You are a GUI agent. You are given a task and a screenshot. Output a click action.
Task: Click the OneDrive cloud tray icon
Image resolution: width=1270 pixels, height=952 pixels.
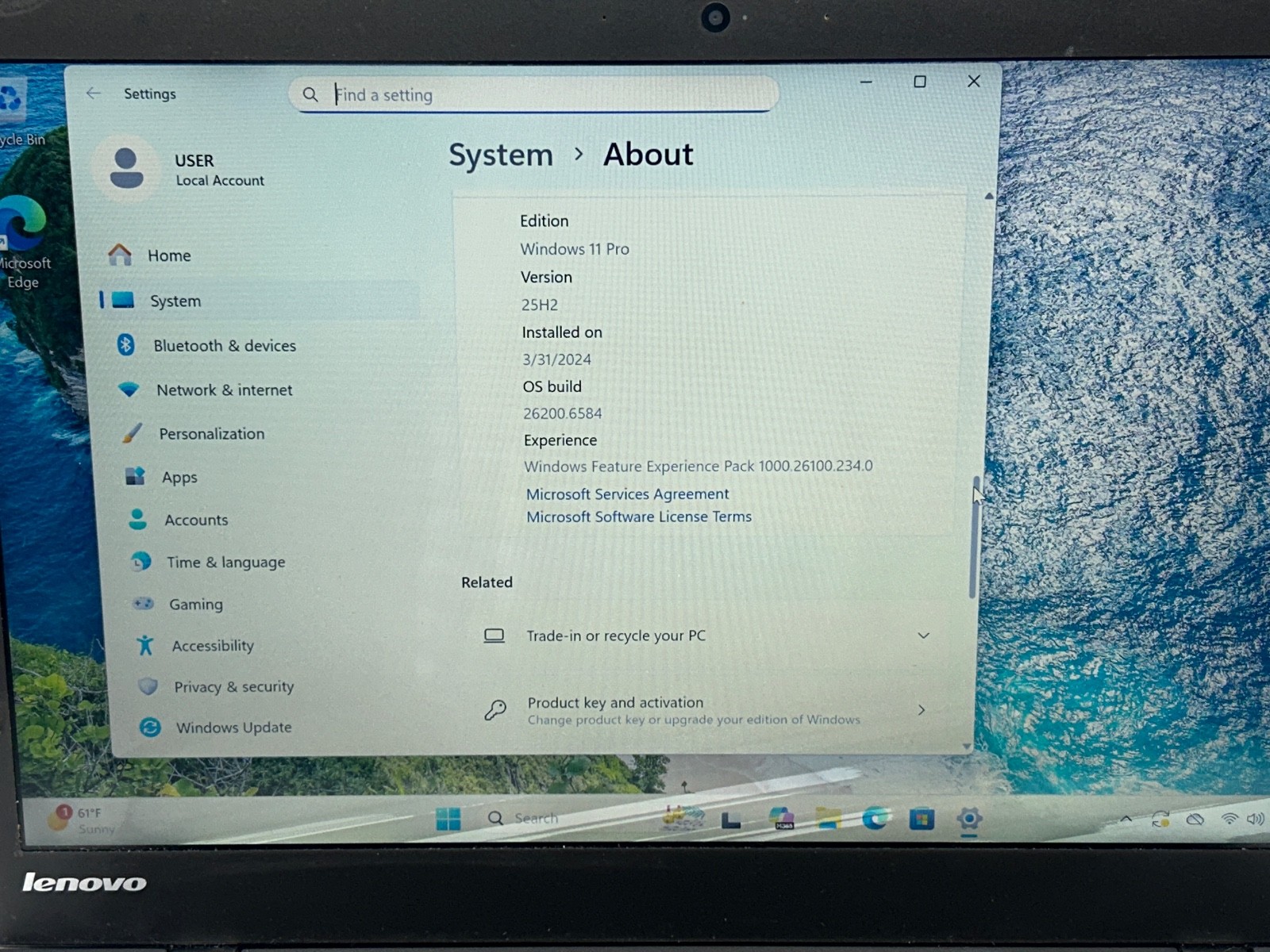pos(1195,820)
